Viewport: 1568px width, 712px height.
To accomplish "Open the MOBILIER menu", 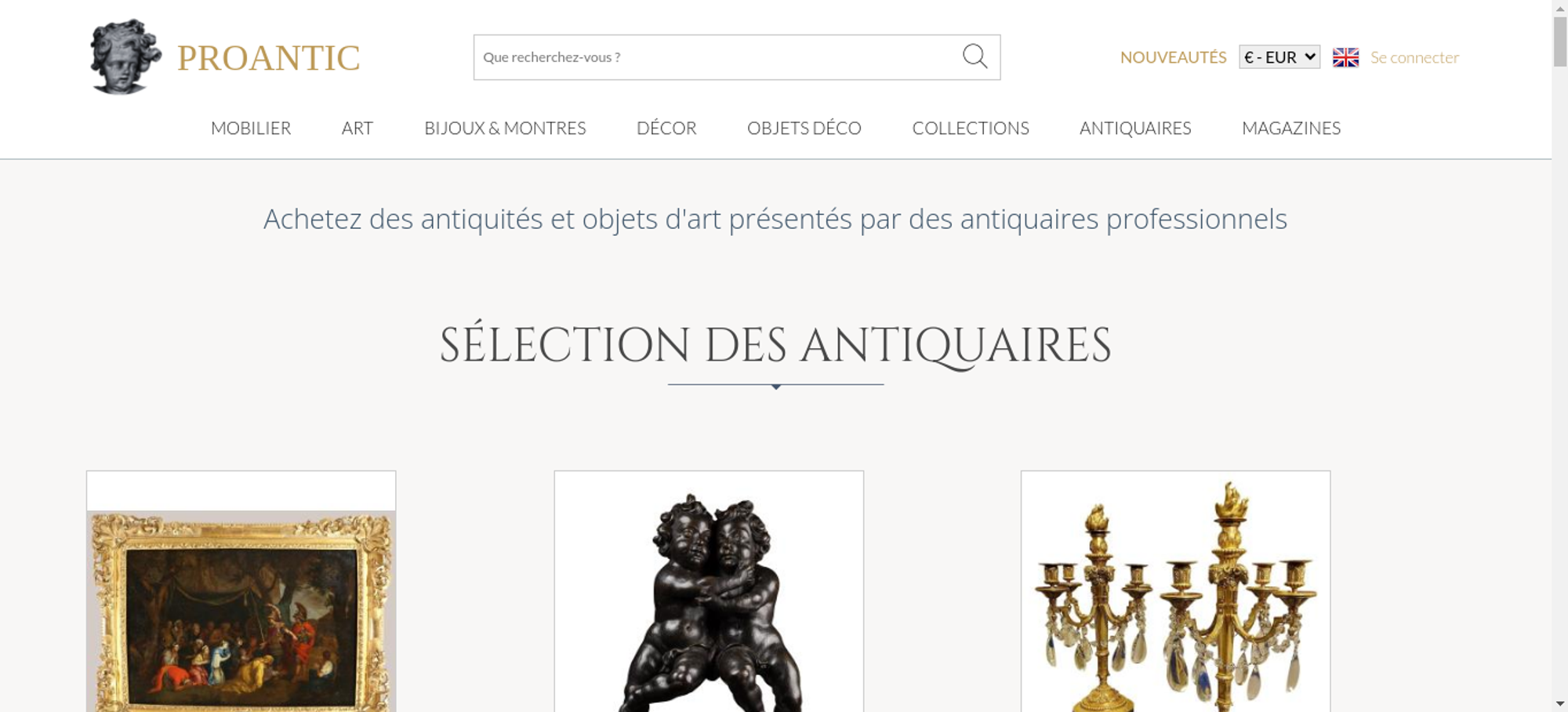I will [251, 128].
